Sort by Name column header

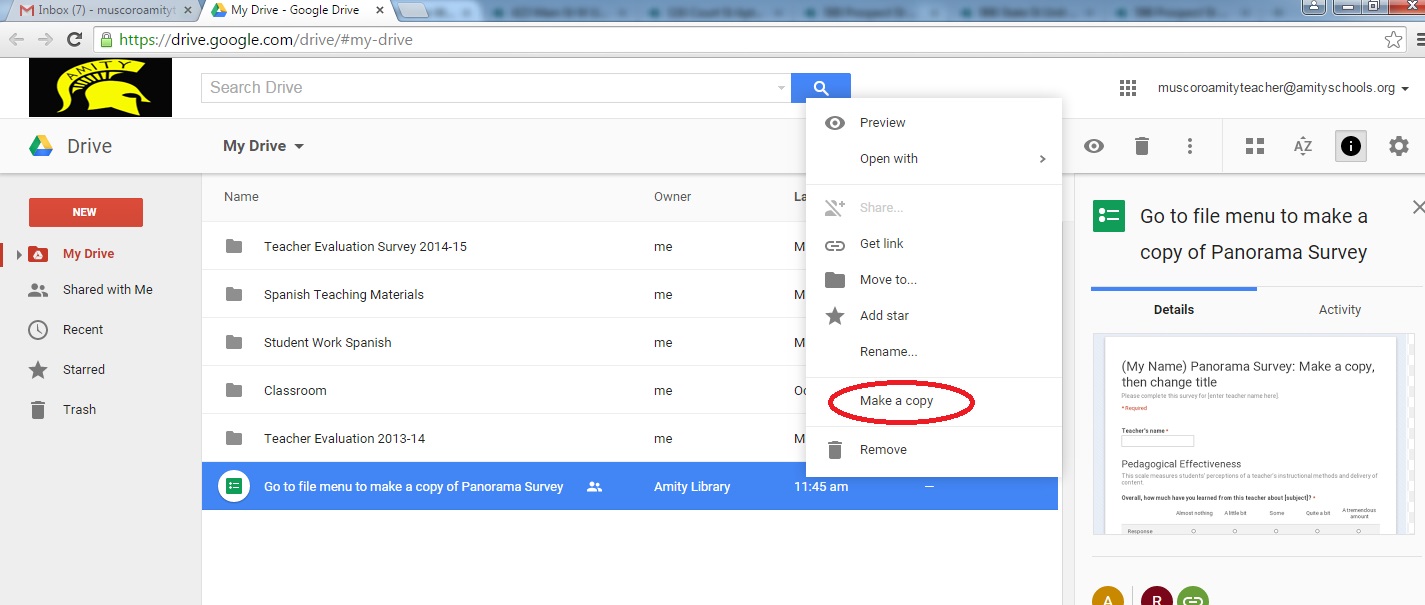(x=241, y=197)
